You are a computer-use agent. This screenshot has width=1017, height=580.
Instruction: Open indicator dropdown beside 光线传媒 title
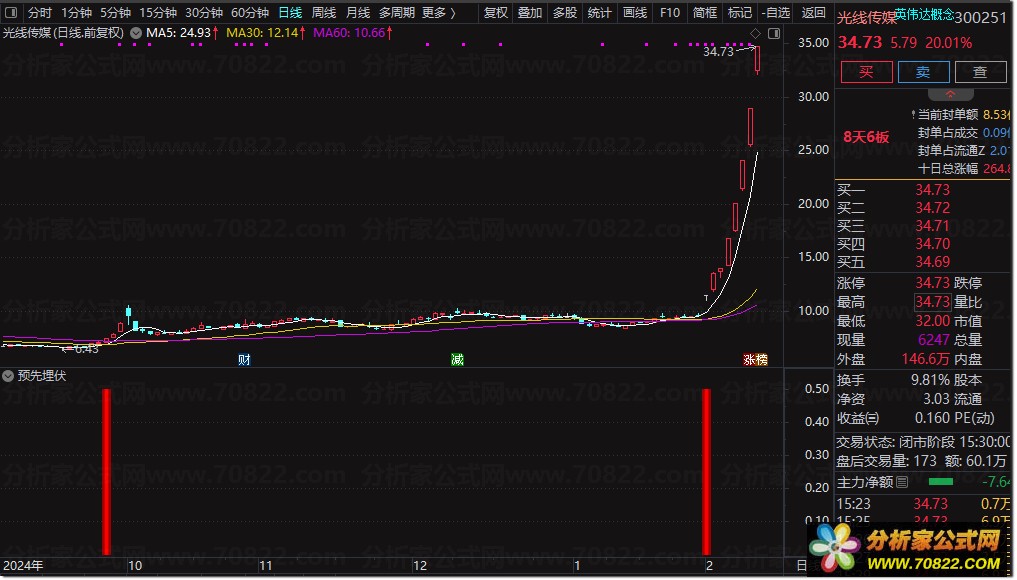[136, 32]
